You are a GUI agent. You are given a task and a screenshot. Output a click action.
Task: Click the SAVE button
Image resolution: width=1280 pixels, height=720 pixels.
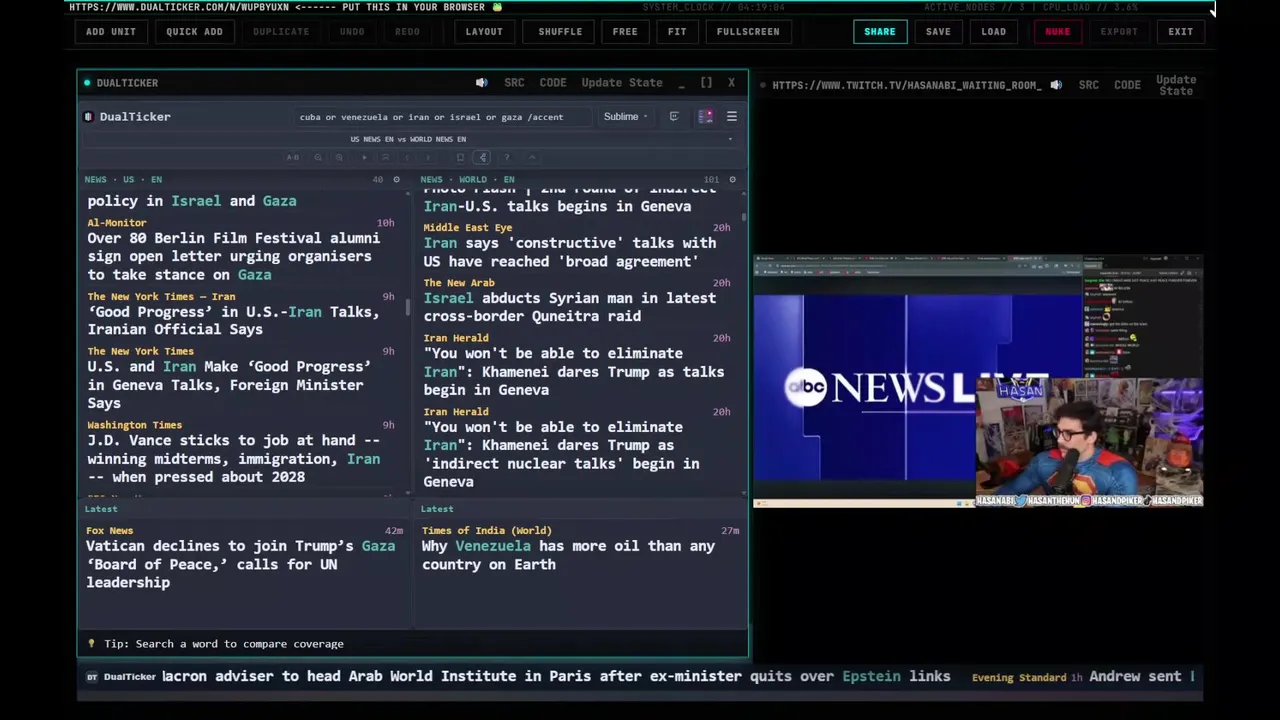[938, 32]
